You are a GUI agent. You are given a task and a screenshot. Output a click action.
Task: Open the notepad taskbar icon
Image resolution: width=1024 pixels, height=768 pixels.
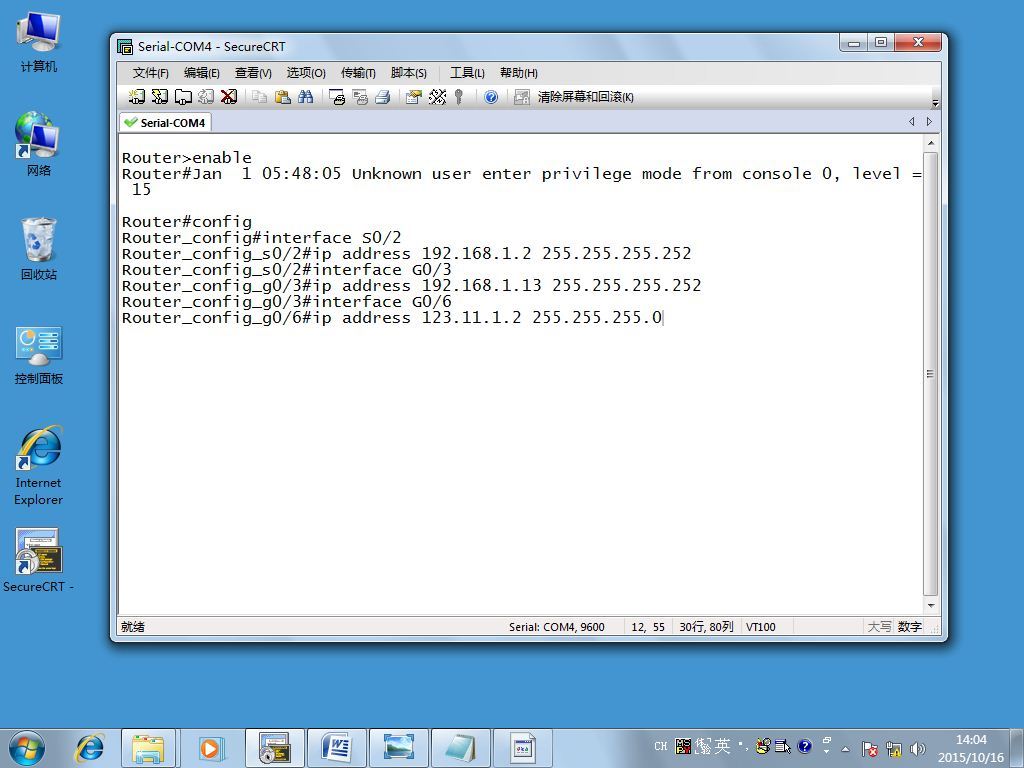coord(461,748)
